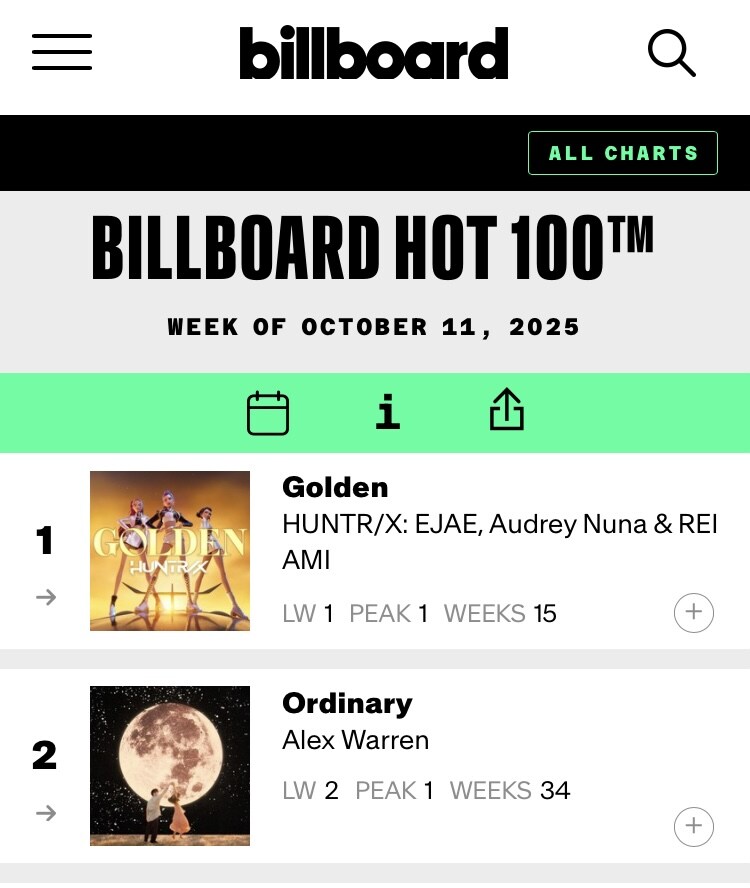Click the search magnifier icon
This screenshot has height=888, width=750.
click(671, 52)
